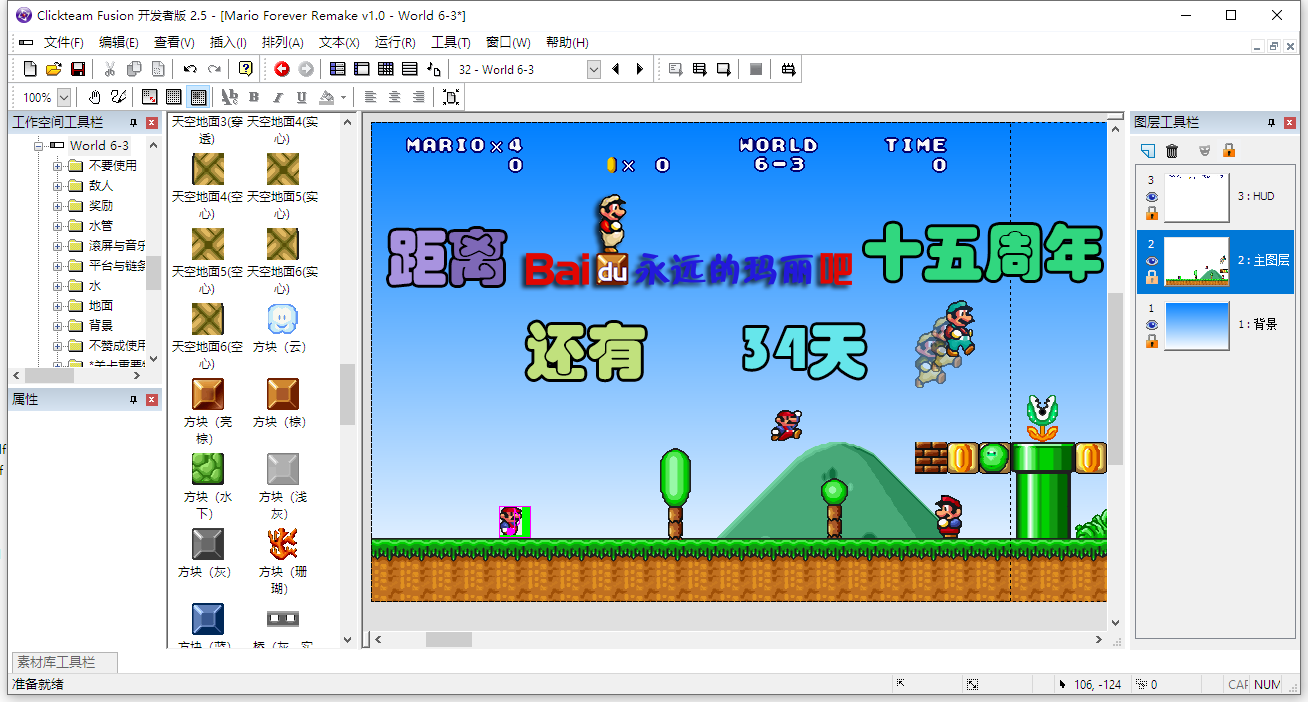The width and height of the screenshot is (1308, 702).
Task: Click the Undo arrow icon
Action: click(x=190, y=69)
